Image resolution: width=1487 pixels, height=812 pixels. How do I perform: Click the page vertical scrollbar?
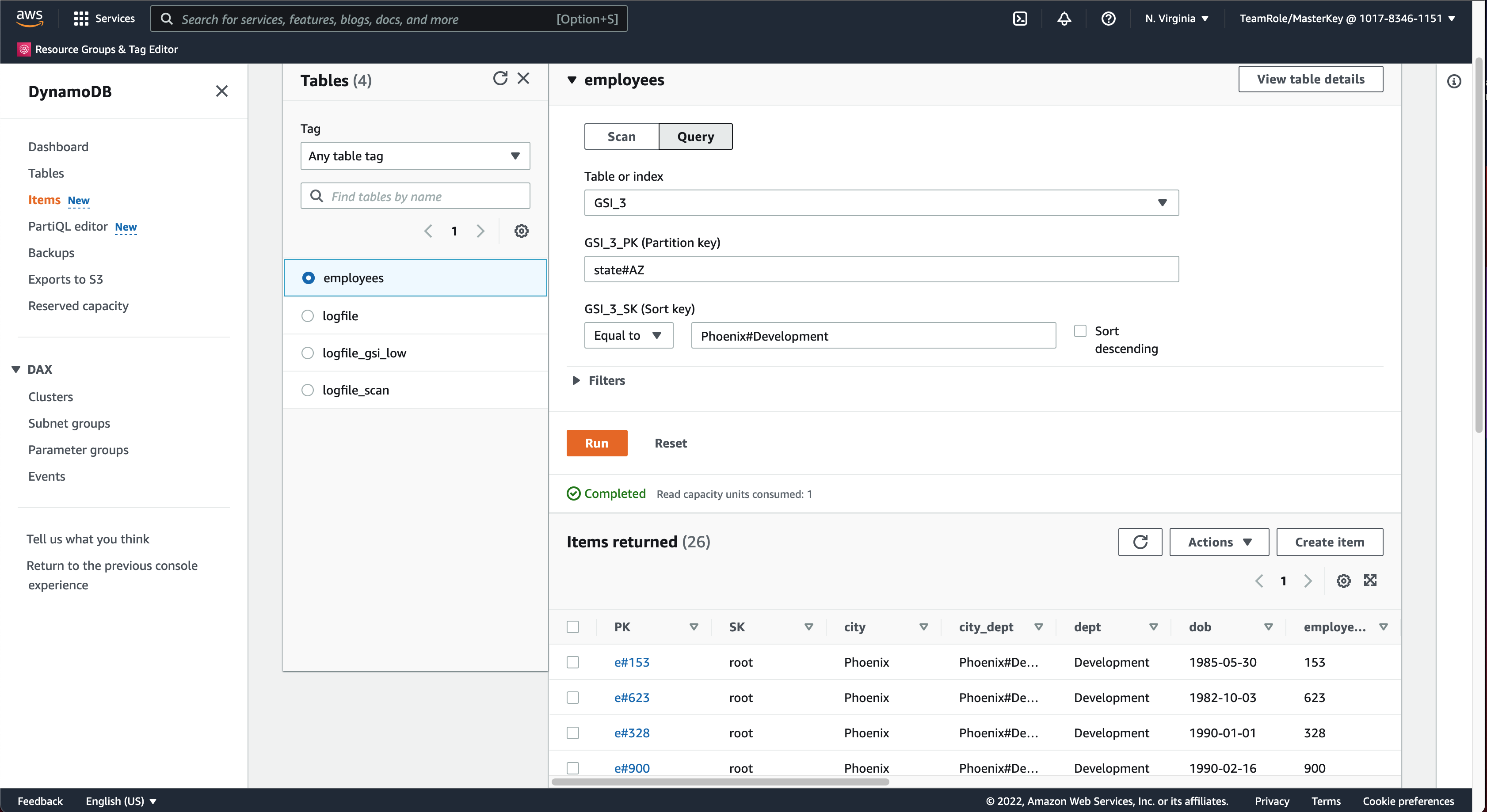click(x=1478, y=245)
